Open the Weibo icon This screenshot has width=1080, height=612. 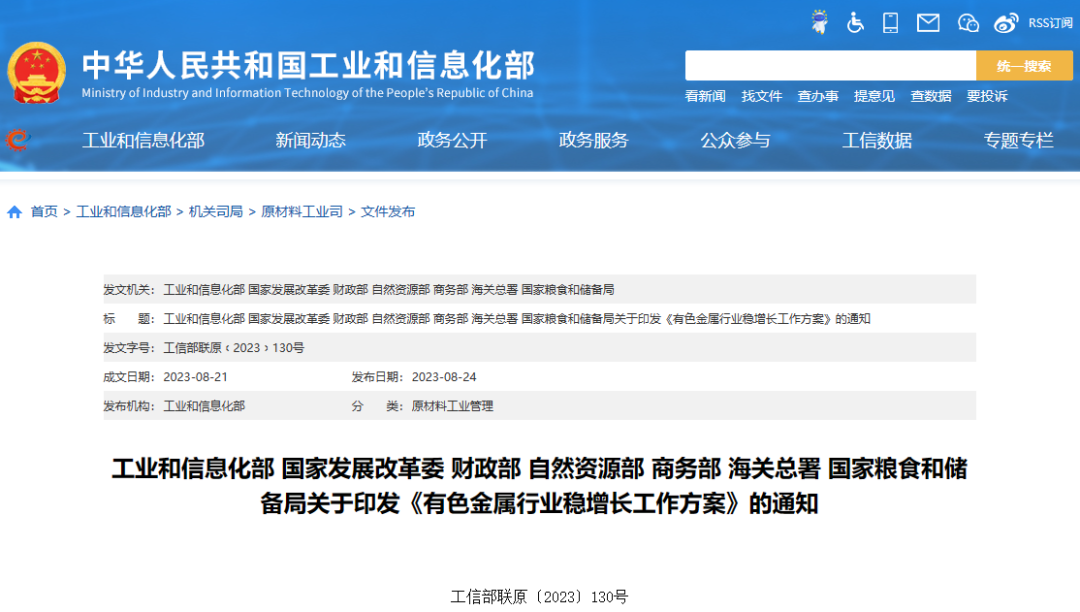click(1006, 23)
